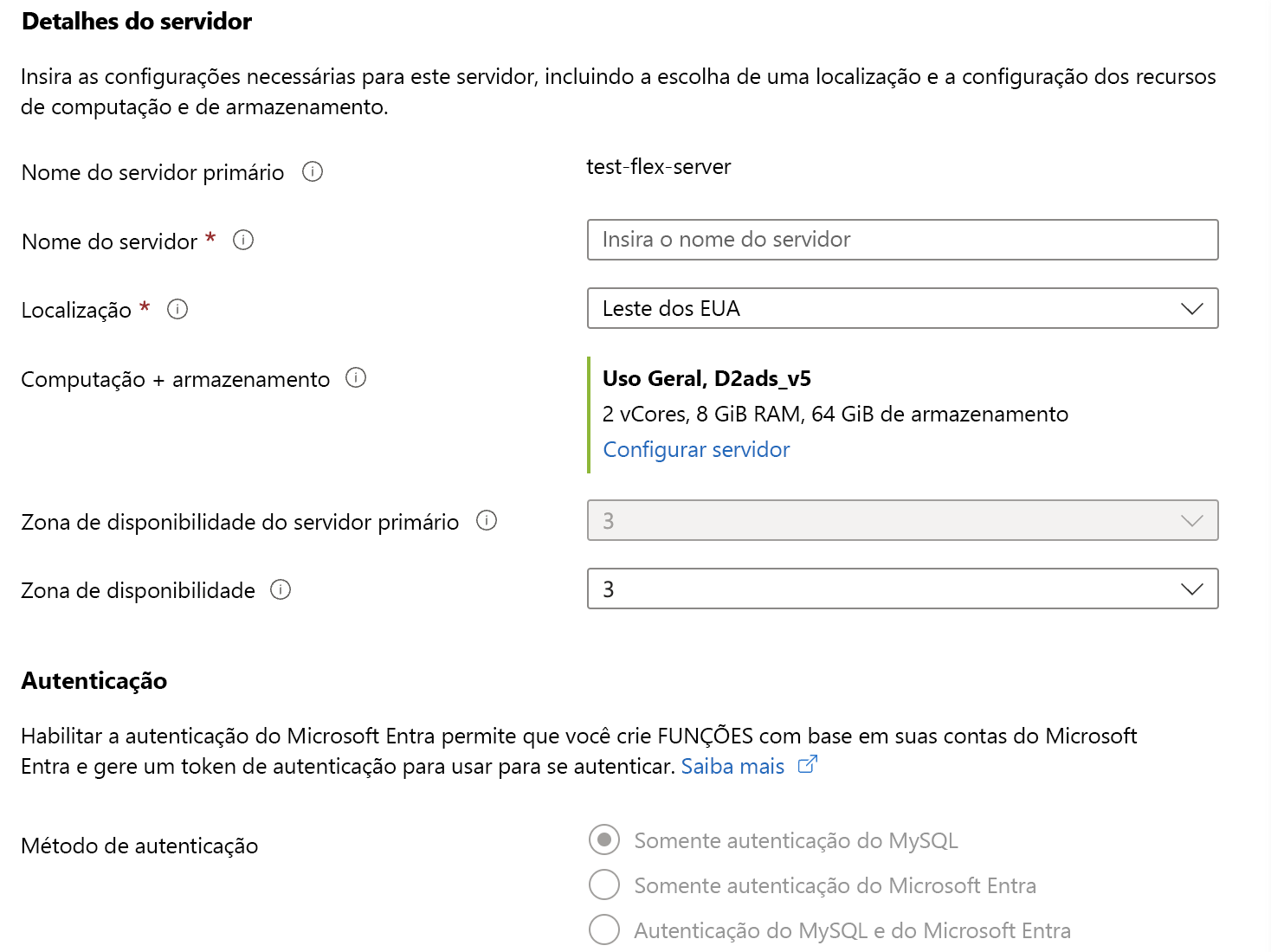Click info icon next to Nome do servidor

tap(243, 240)
